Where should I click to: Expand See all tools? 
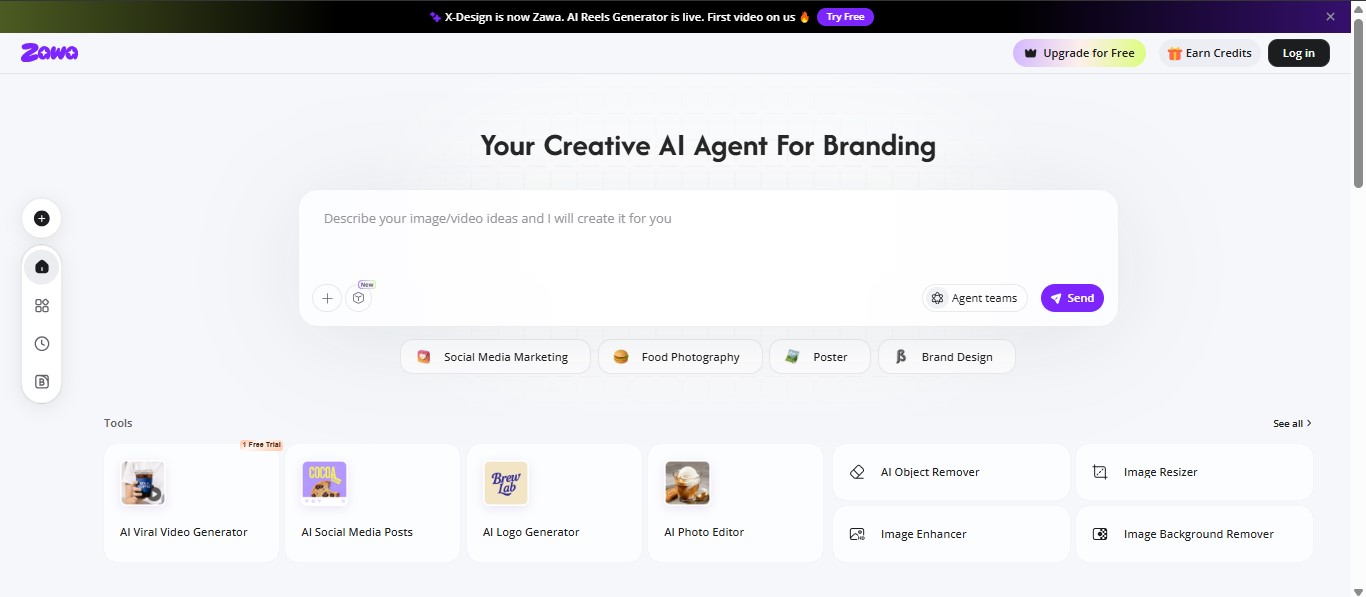coord(1292,424)
